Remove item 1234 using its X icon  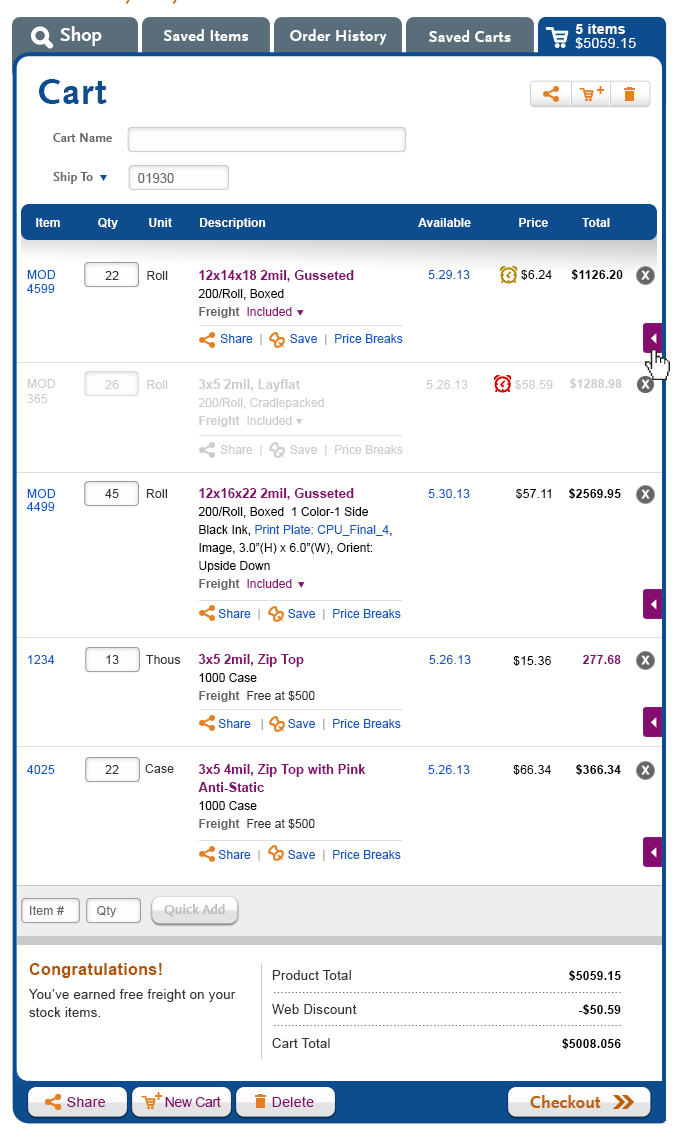click(645, 660)
